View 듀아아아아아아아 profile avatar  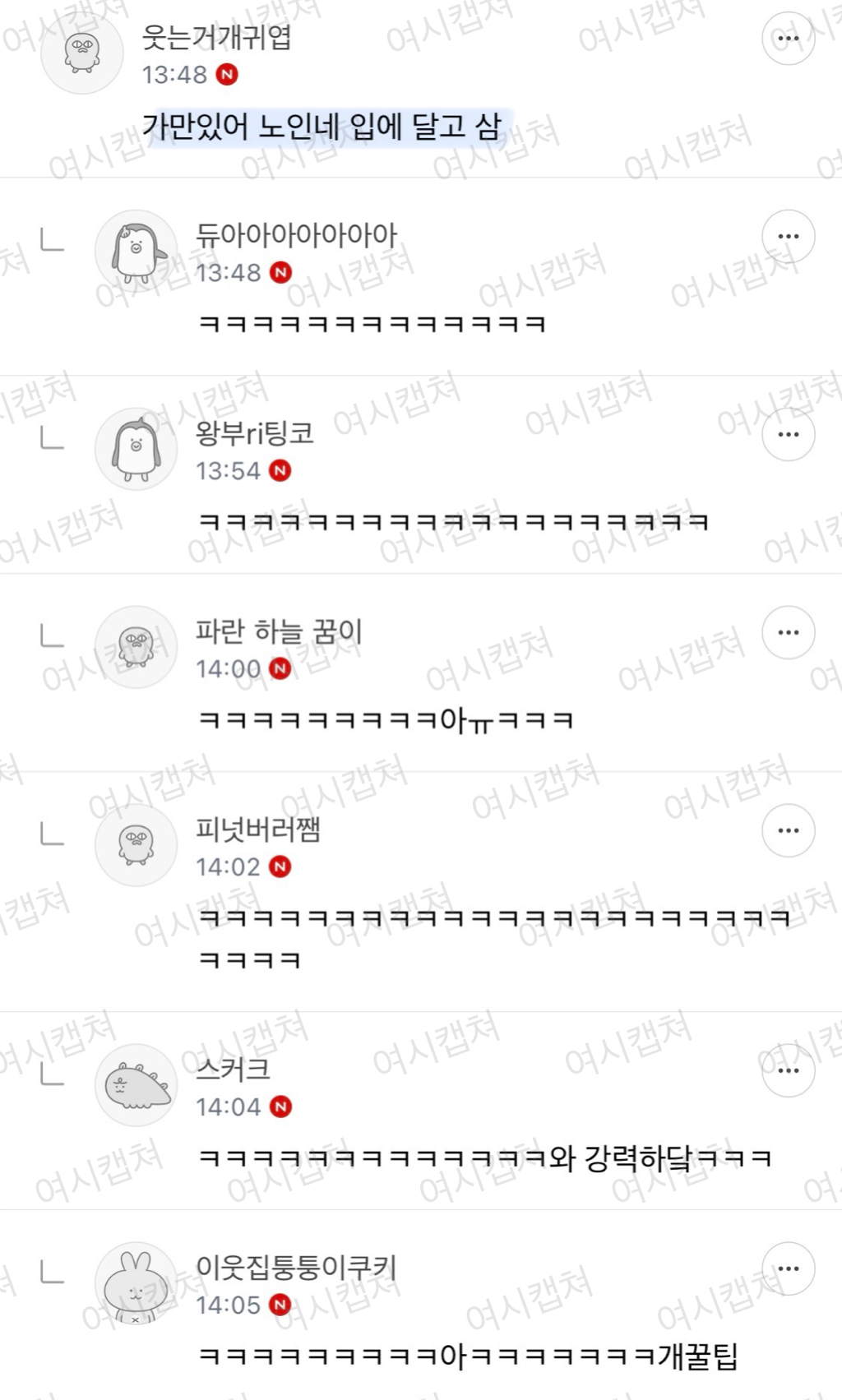tap(136, 252)
